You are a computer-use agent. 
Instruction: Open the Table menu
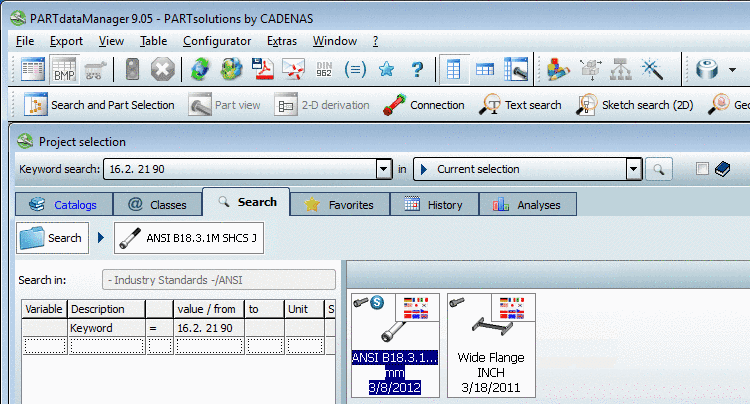154,42
